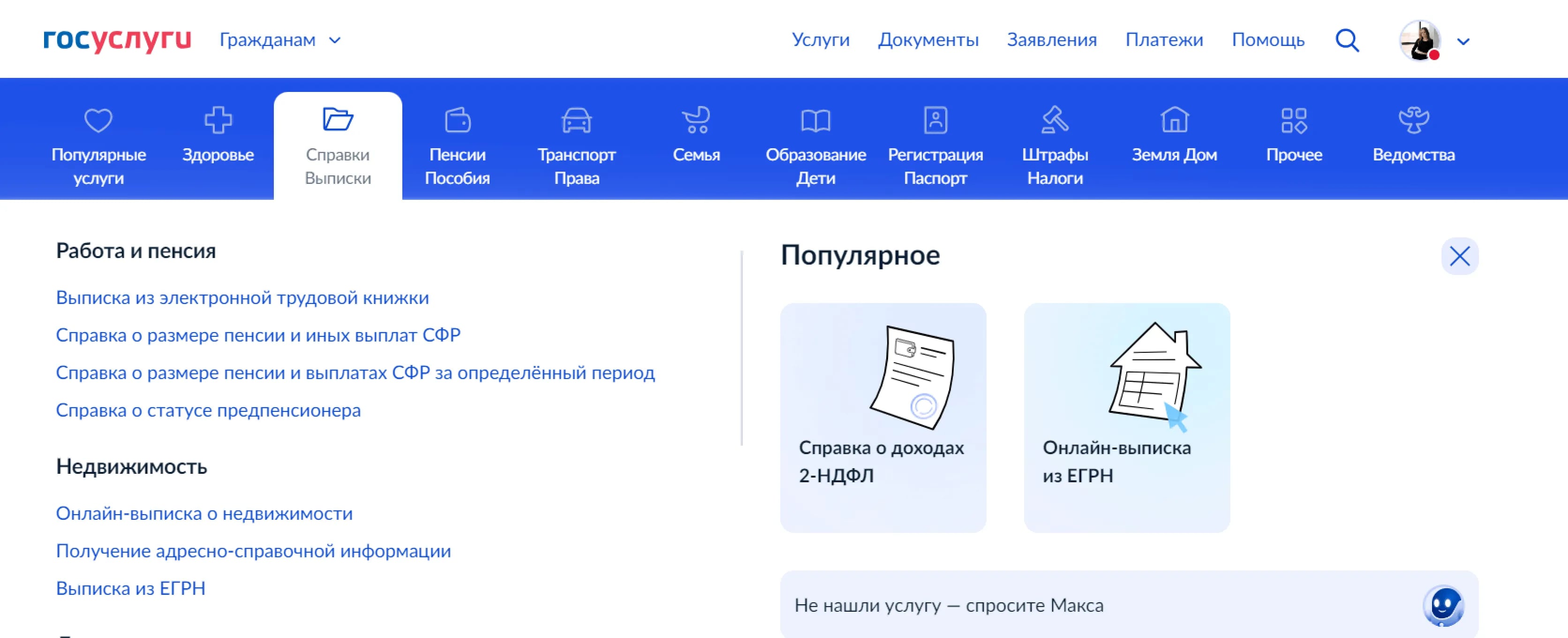The image size is (1568, 638).
Task: Open the Популярные услуги tab label
Action: (98, 166)
